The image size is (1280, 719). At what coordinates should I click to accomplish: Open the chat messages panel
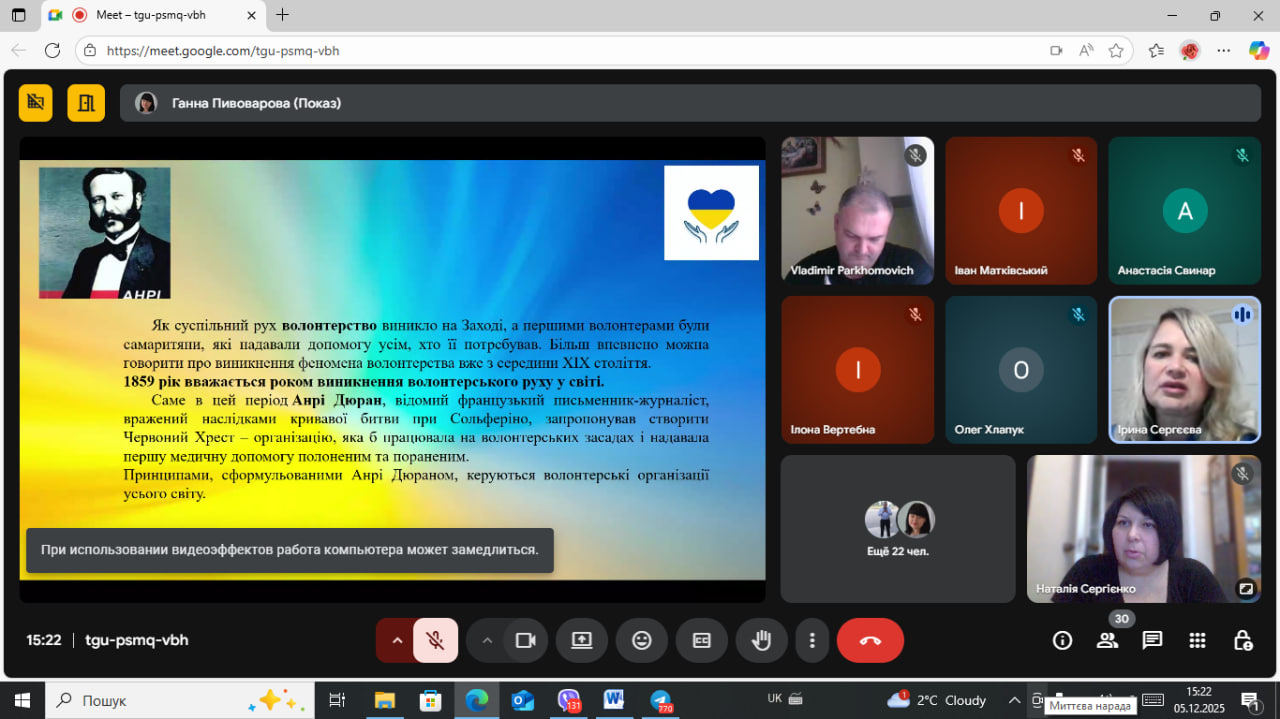coord(1152,641)
